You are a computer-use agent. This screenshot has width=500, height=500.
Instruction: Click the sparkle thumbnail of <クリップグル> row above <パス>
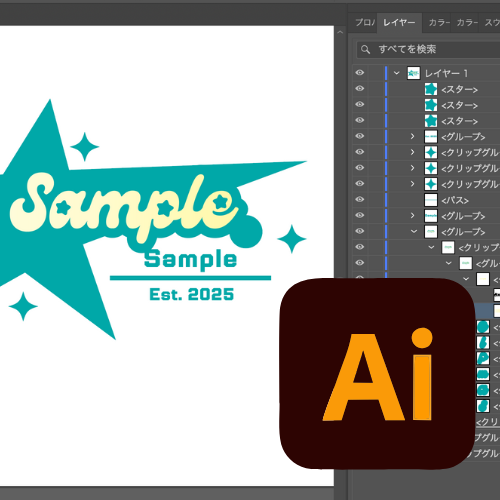(431, 184)
